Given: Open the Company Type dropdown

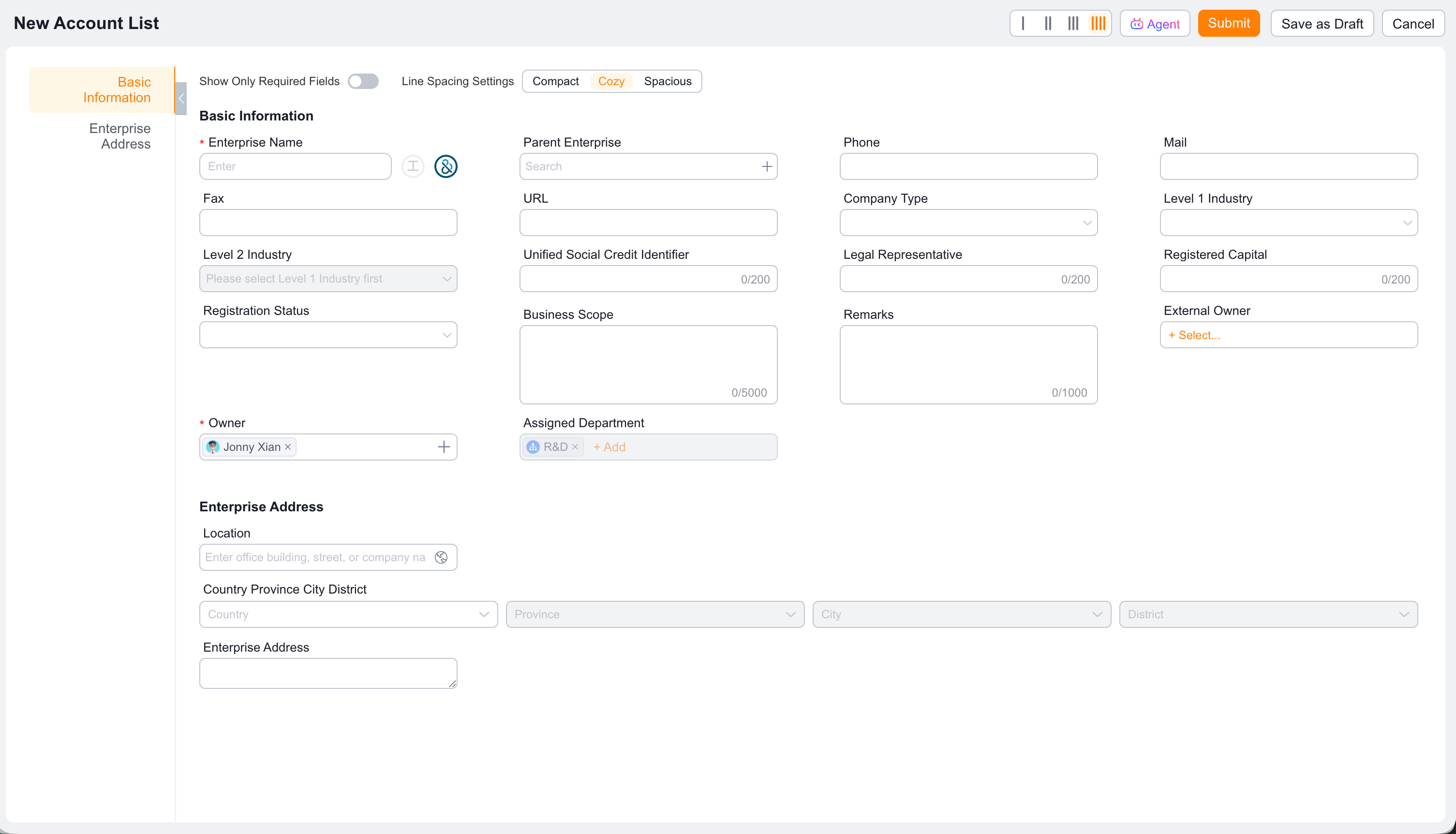Looking at the screenshot, I should point(968,222).
